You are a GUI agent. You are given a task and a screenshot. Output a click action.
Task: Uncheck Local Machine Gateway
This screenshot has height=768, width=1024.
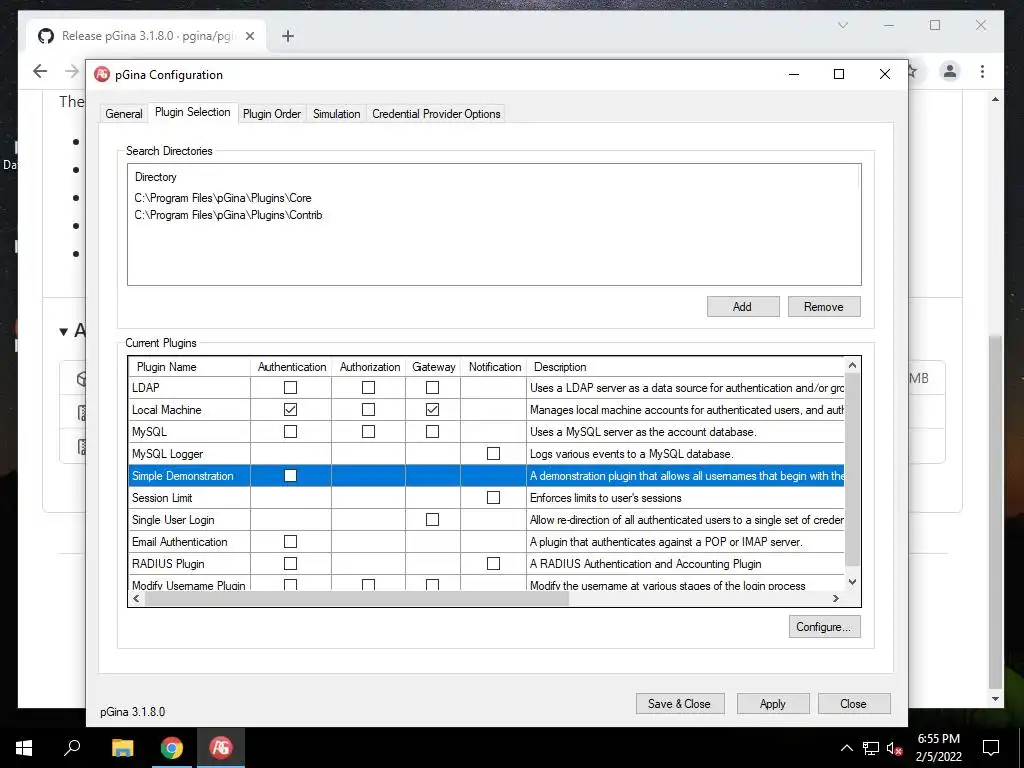click(x=432, y=409)
